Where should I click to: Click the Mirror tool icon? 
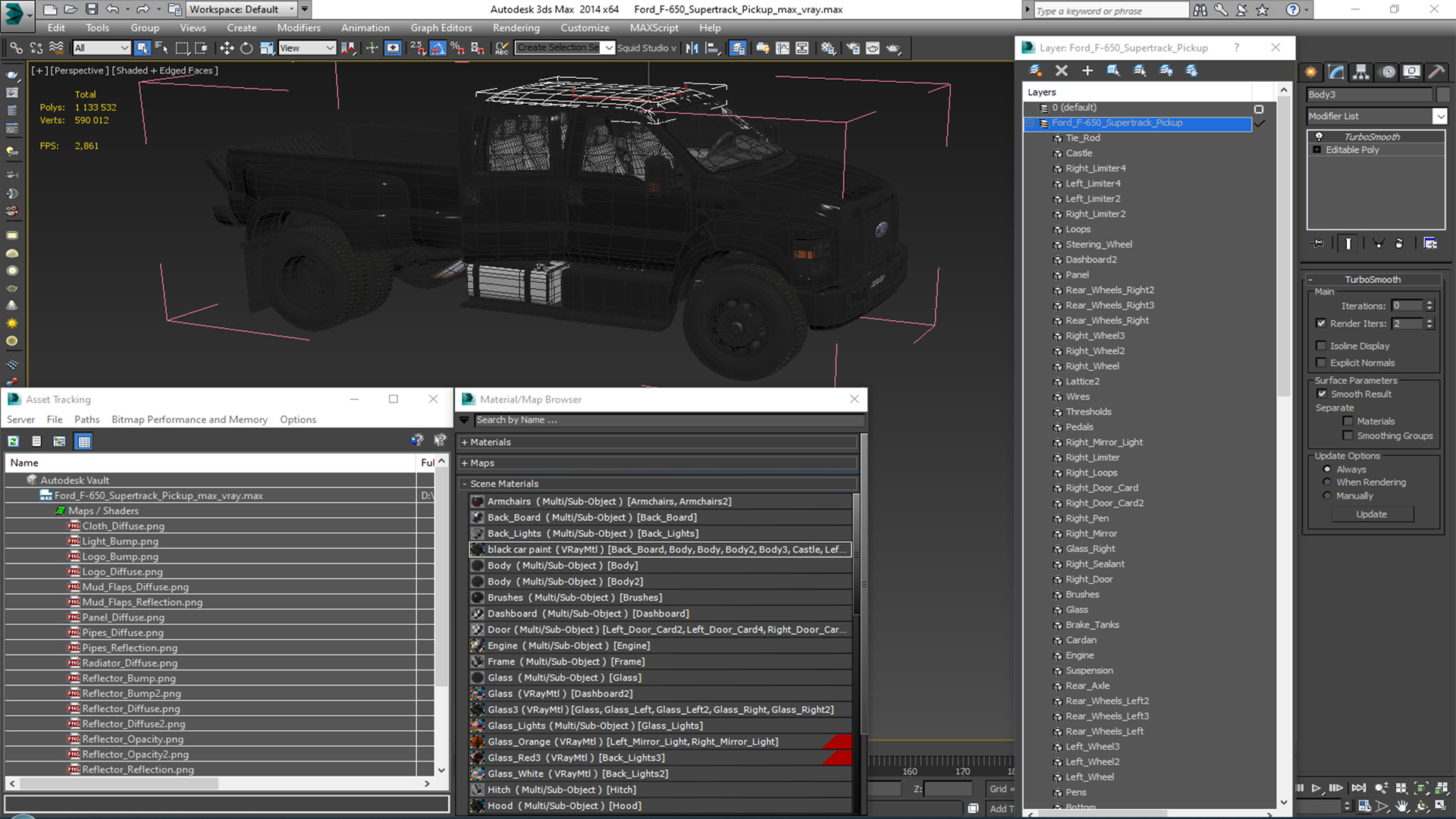[x=692, y=48]
